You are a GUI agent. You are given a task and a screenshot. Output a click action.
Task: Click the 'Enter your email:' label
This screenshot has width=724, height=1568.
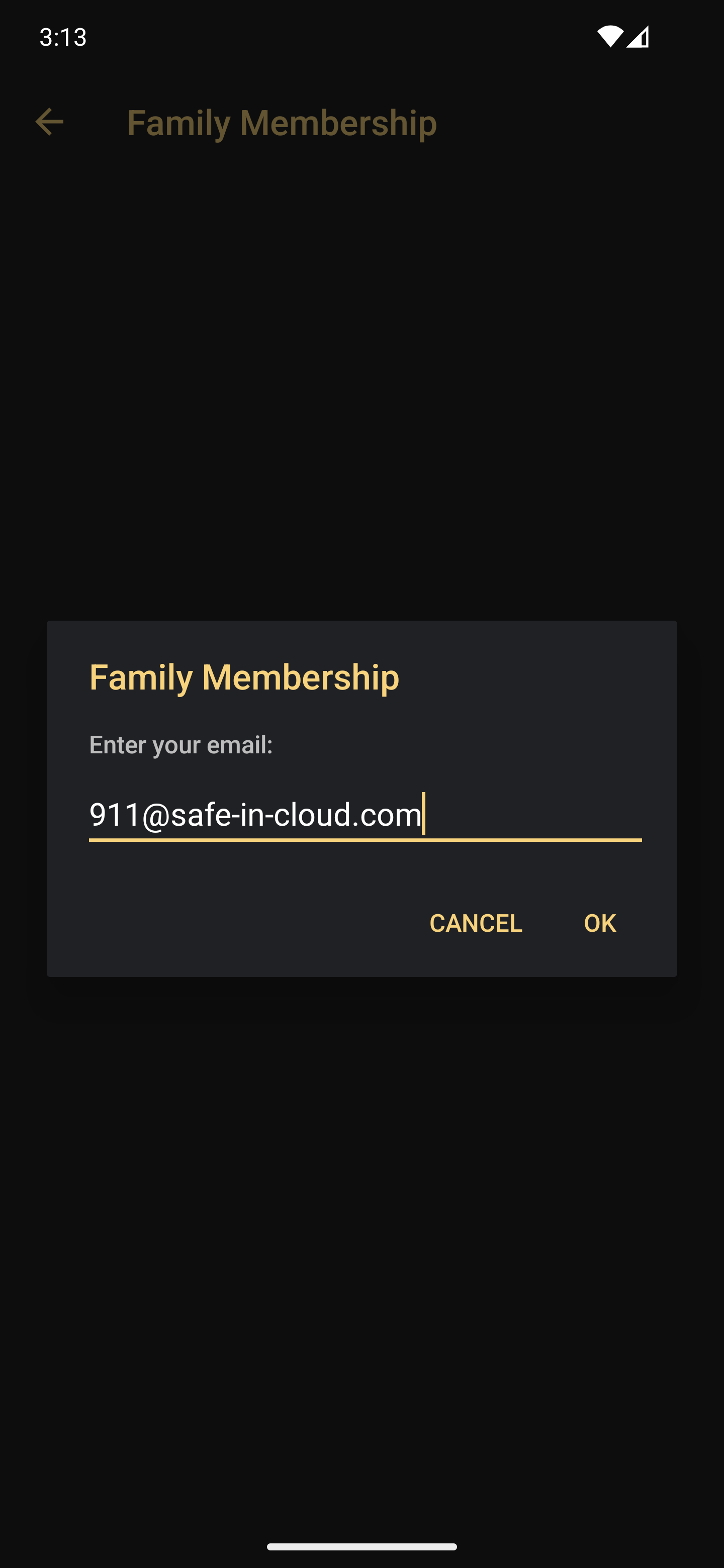click(181, 744)
